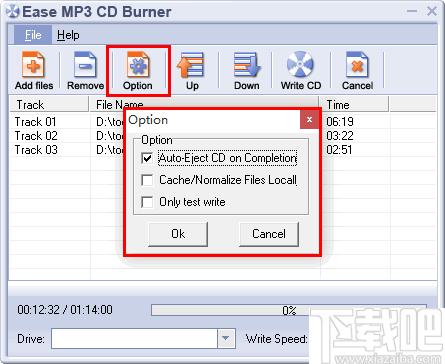Close the Ease MP3 CD Burner window
This screenshot has height=364, width=445.
(x=432, y=11)
